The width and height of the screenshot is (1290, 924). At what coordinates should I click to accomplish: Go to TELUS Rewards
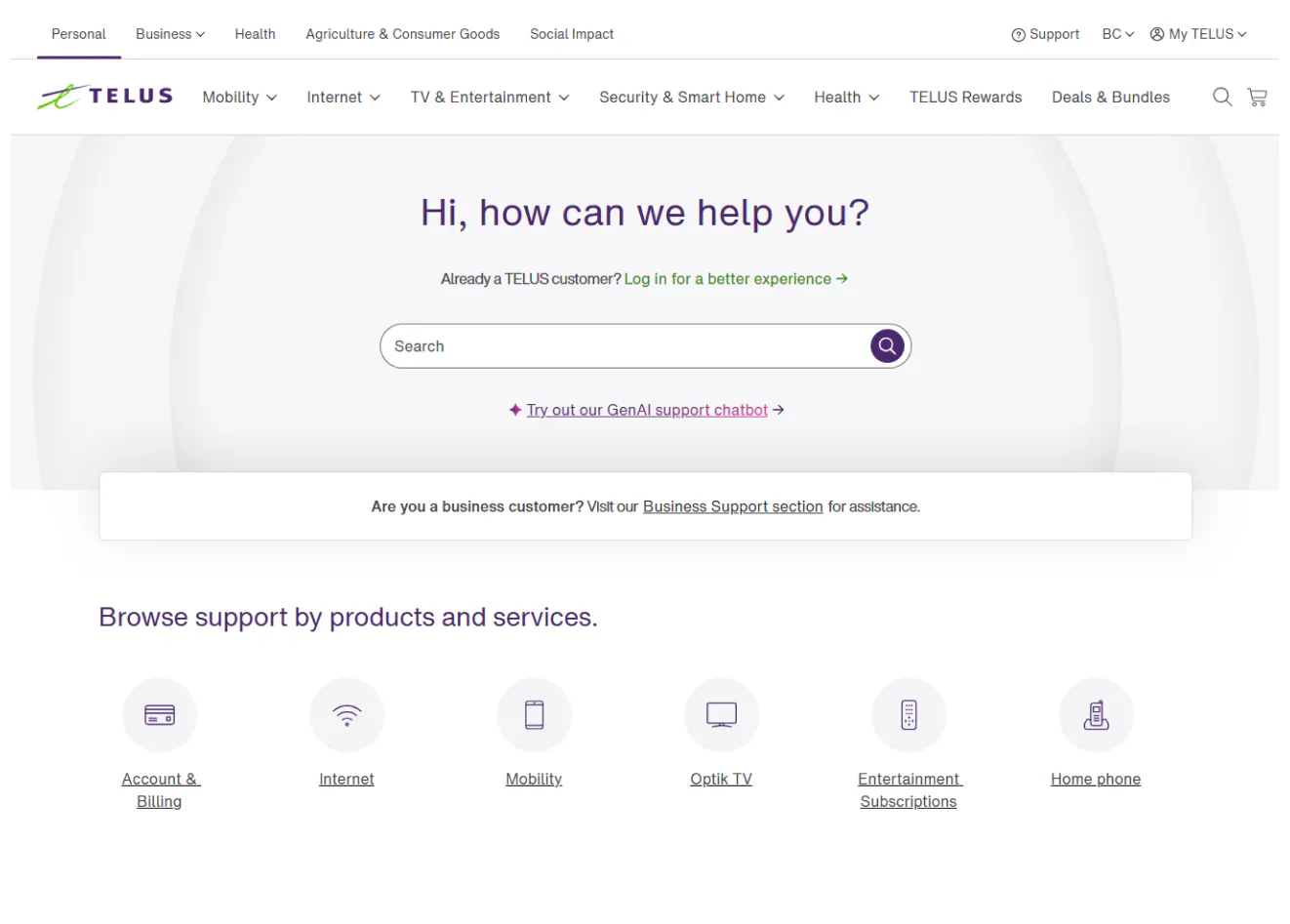(966, 98)
